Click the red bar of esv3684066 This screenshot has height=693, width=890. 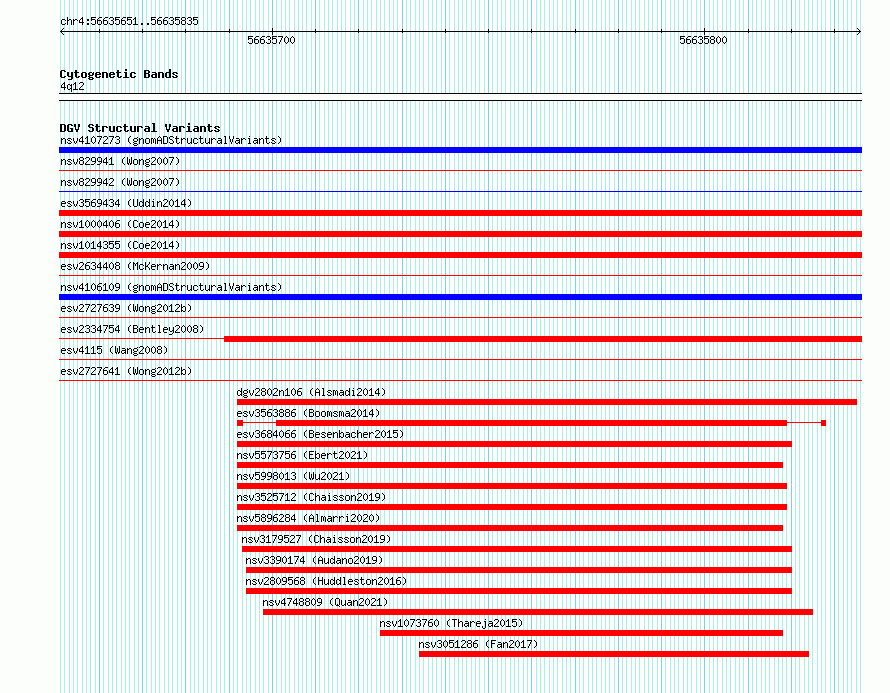[514, 444]
